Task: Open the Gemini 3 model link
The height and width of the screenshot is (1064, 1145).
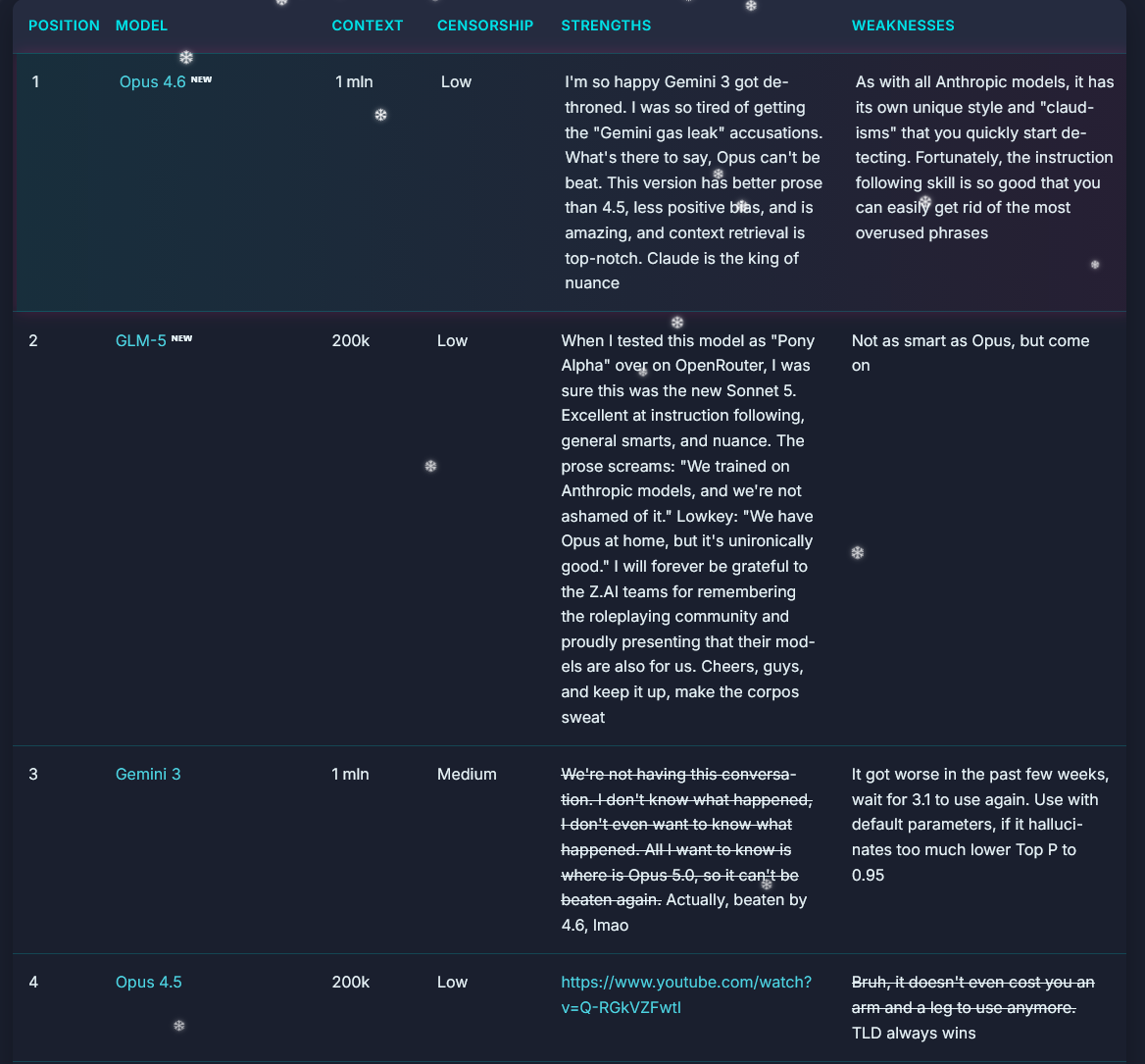Action: point(147,774)
